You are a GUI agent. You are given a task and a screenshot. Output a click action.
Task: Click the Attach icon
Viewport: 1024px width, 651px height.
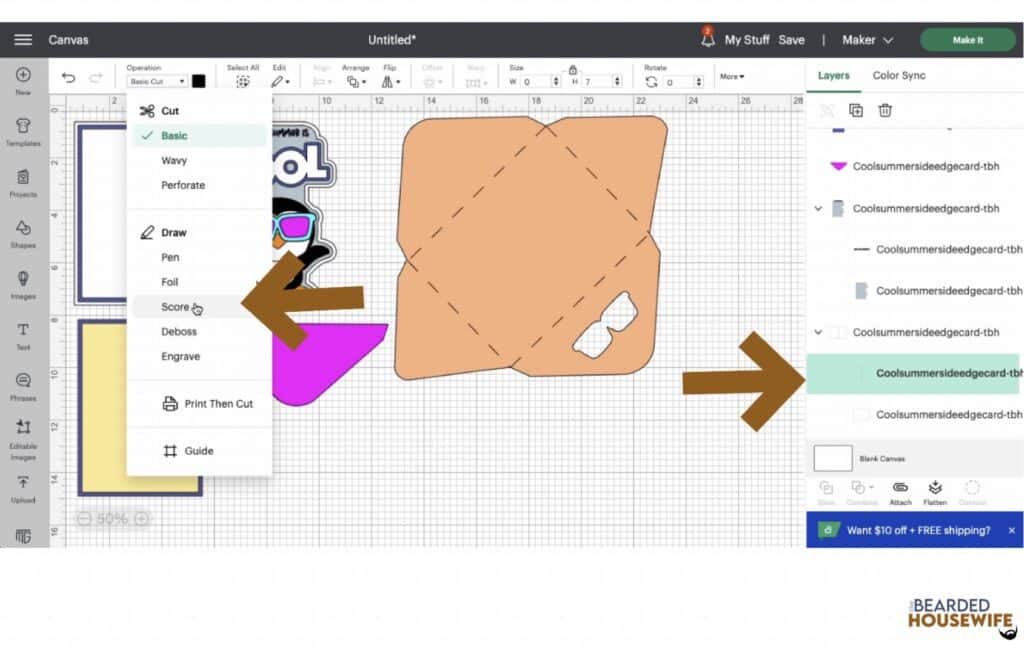(900, 490)
